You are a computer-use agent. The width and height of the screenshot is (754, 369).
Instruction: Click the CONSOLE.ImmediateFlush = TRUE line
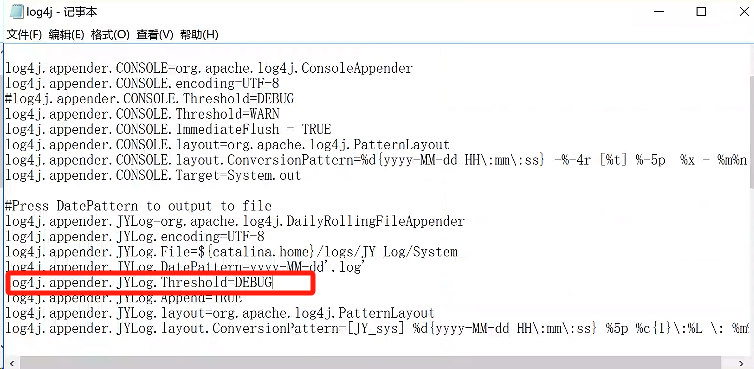point(168,129)
